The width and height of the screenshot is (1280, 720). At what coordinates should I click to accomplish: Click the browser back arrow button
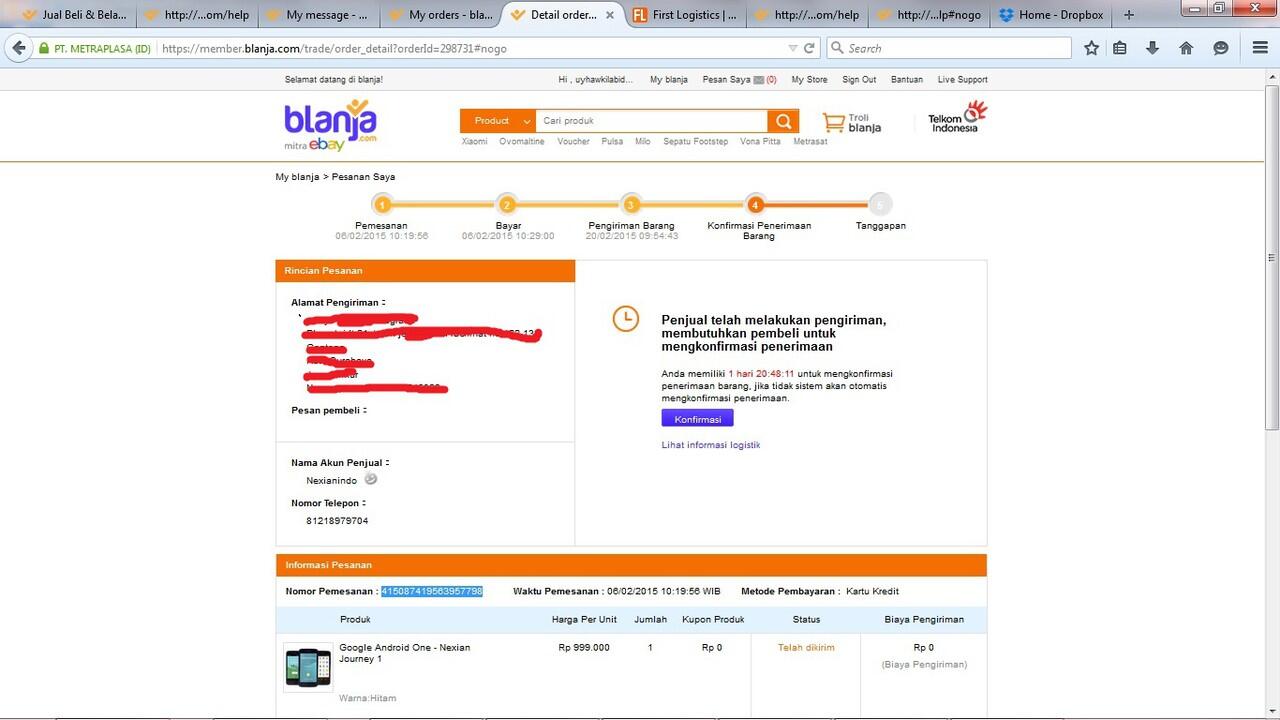pos(18,48)
